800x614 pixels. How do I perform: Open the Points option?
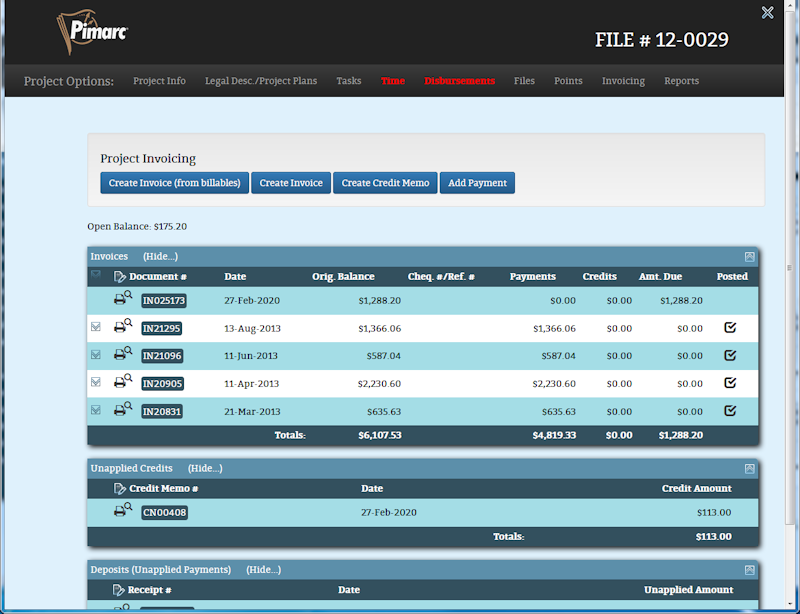tap(568, 81)
